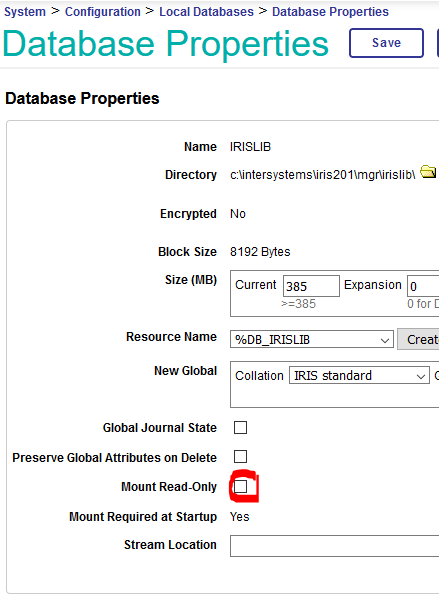Toggle the Mount Read-Only checkbox
The width and height of the screenshot is (439, 601).
[240, 486]
